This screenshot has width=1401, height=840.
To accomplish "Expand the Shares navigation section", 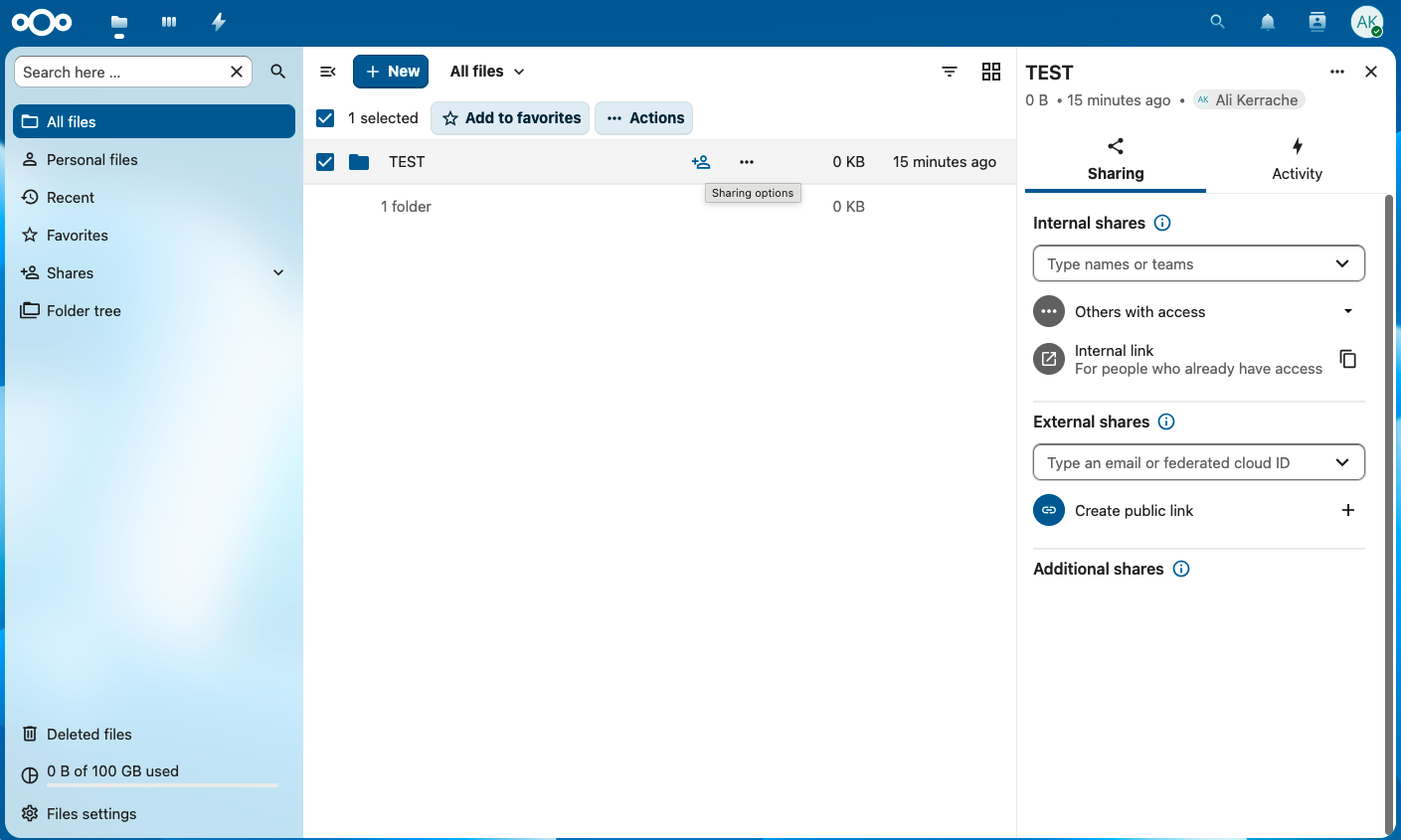I will click(278, 272).
